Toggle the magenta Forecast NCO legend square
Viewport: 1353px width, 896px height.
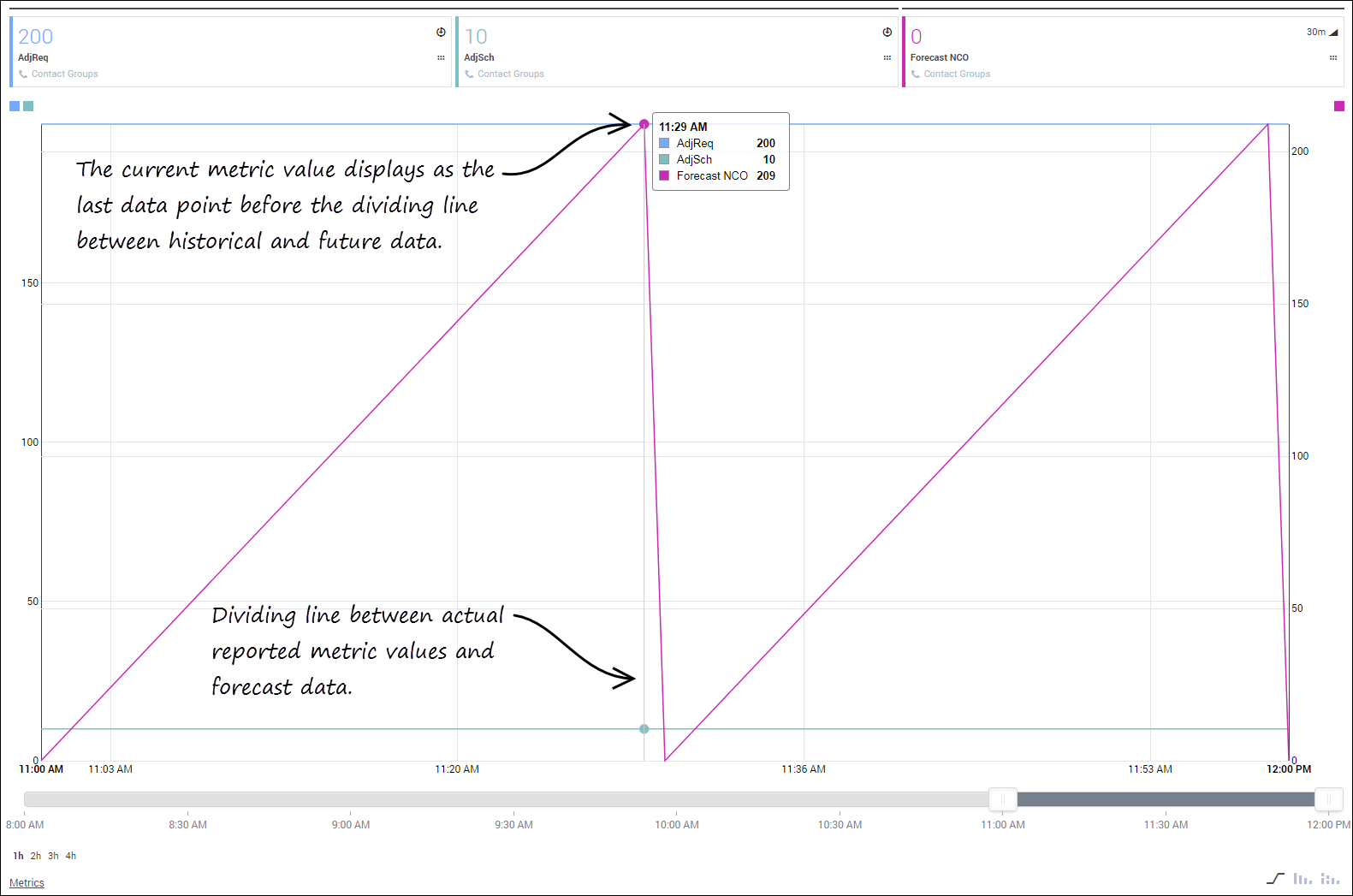(1339, 106)
